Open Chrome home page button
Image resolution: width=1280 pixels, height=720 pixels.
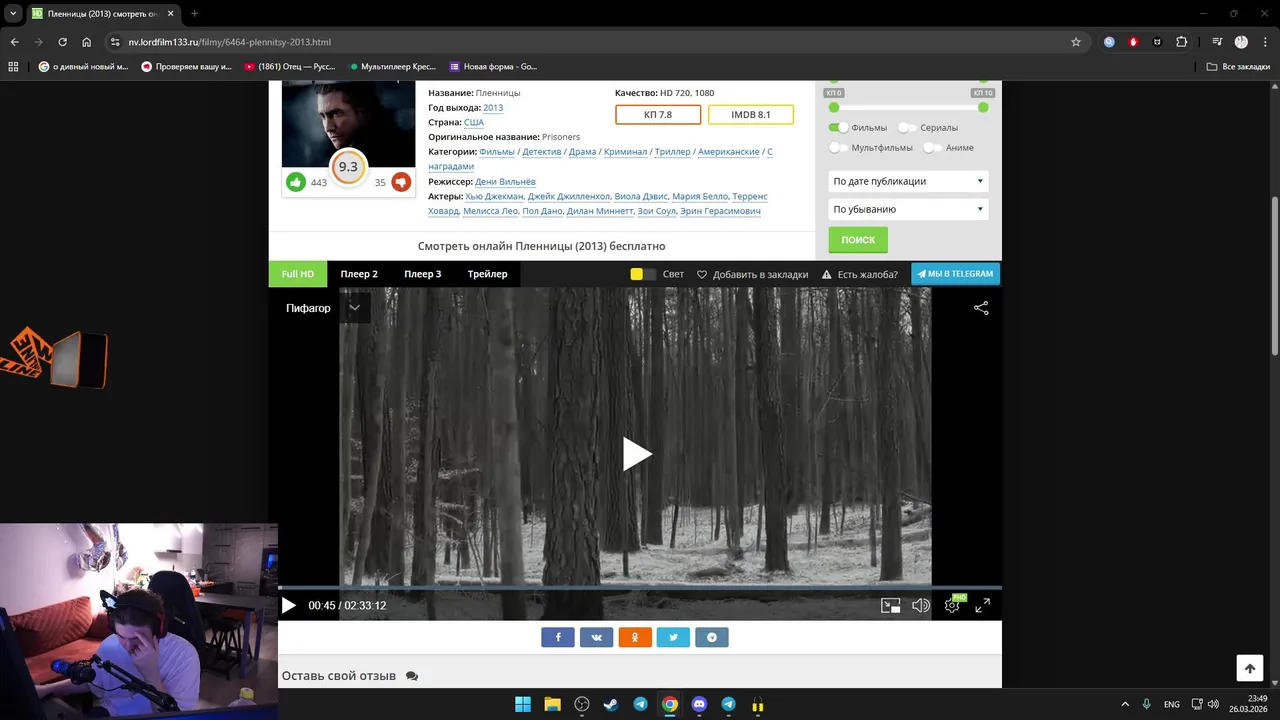point(87,42)
